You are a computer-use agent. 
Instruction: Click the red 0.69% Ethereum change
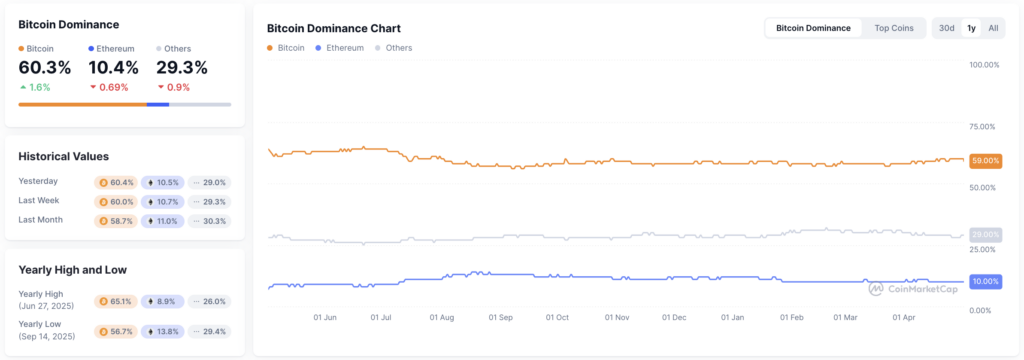click(109, 87)
